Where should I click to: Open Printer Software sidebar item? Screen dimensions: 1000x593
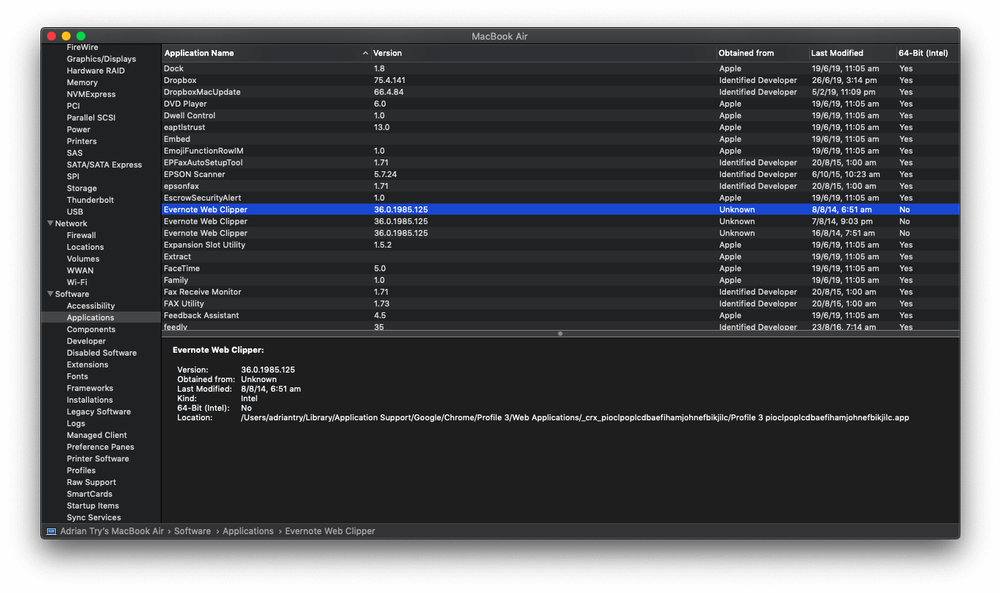tap(98, 459)
